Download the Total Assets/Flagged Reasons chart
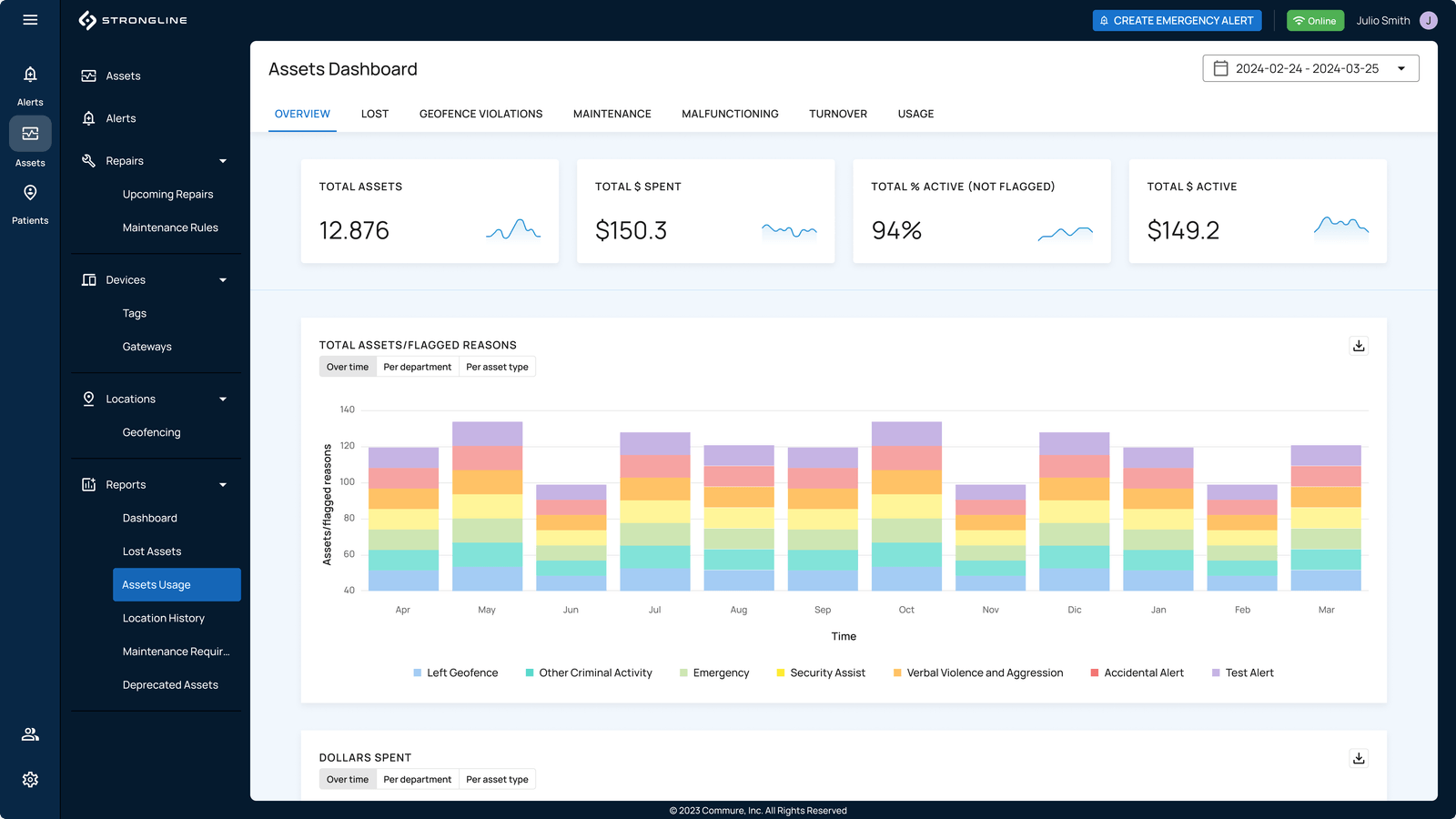 coord(1359,346)
